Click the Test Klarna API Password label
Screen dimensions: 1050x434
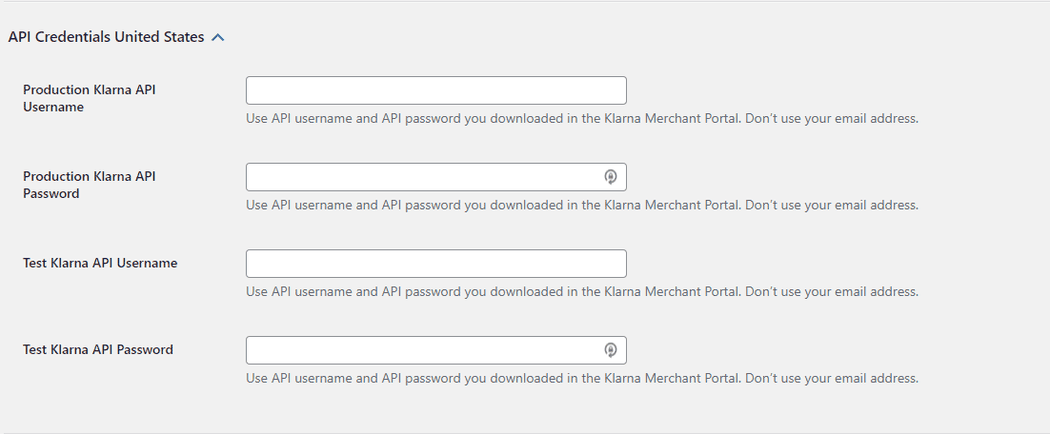click(98, 350)
